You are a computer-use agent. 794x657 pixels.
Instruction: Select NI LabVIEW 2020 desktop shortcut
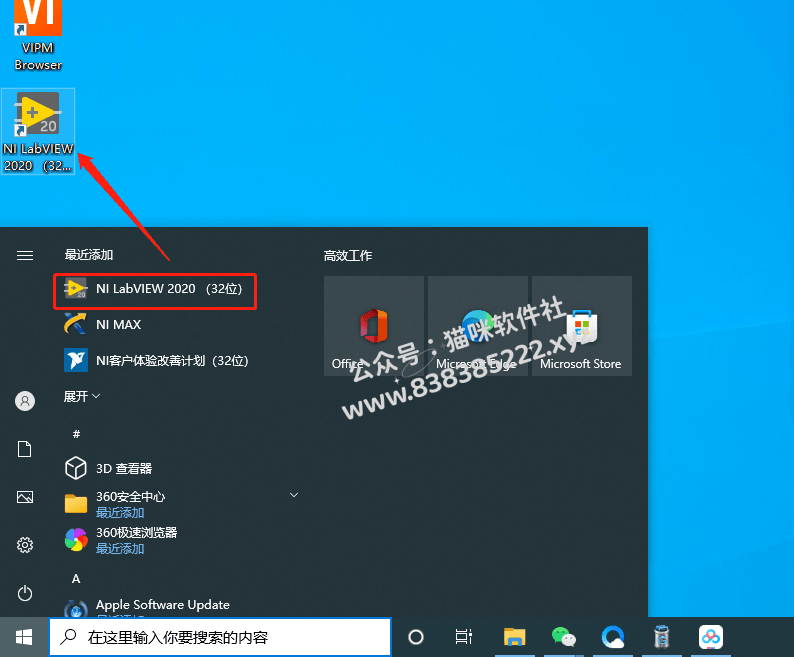[x=38, y=131]
